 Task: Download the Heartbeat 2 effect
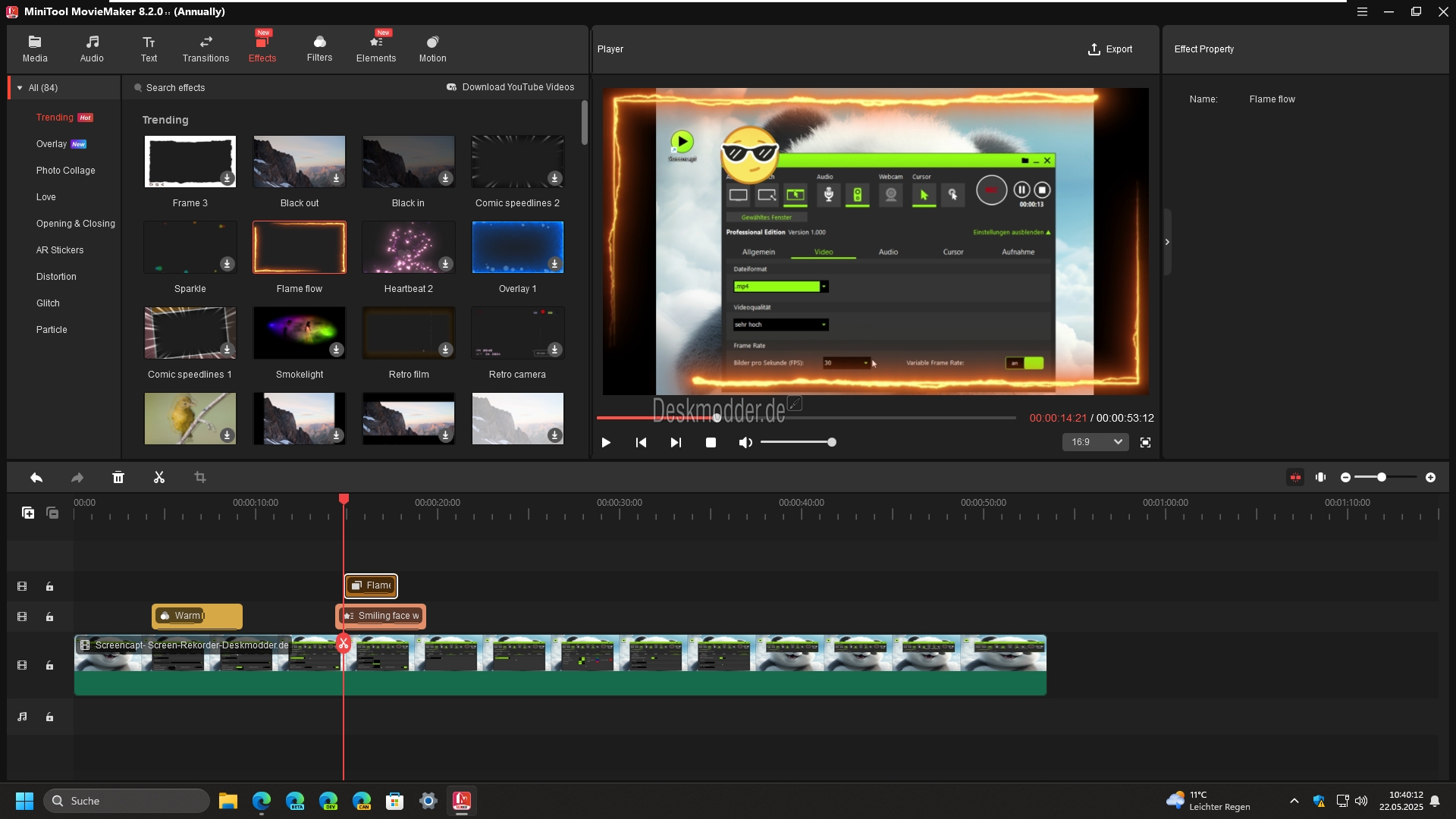pos(445,264)
